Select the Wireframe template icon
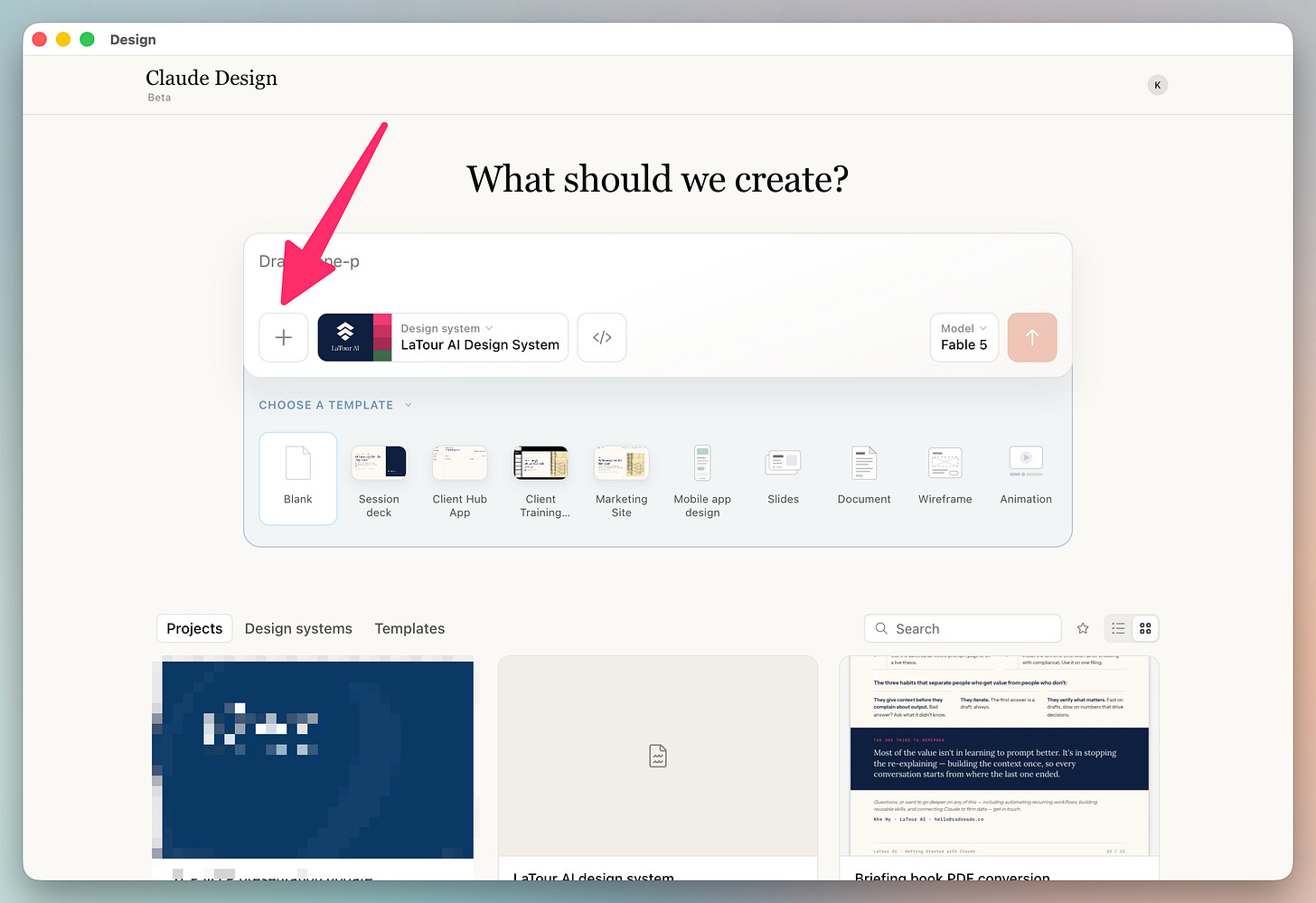This screenshot has width=1316, height=903. [x=945, y=463]
